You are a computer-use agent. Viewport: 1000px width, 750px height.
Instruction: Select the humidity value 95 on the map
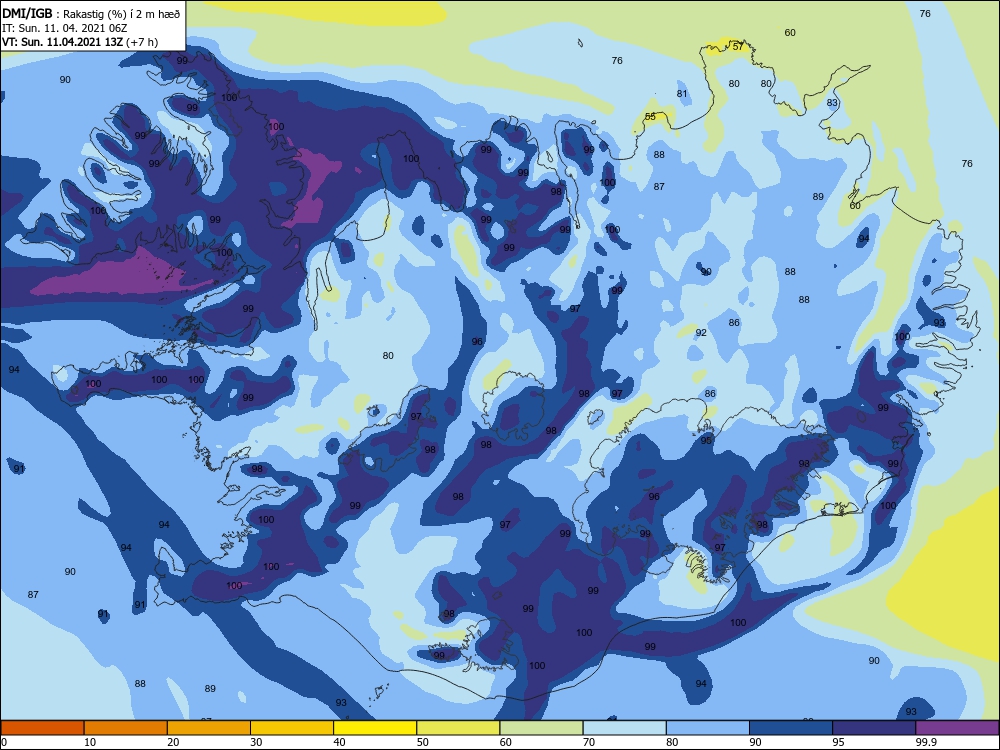(x=706, y=441)
